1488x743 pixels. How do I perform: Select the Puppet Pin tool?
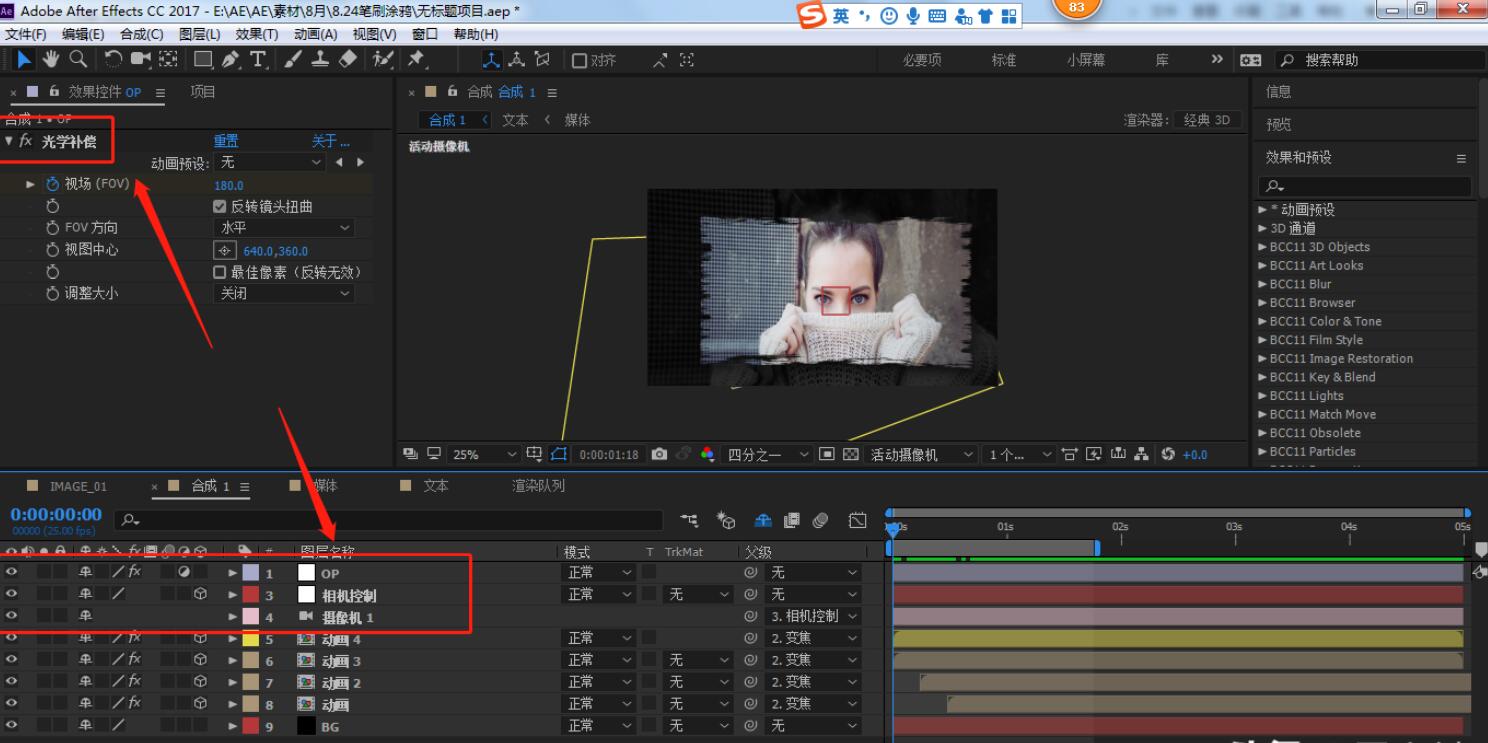[416, 60]
